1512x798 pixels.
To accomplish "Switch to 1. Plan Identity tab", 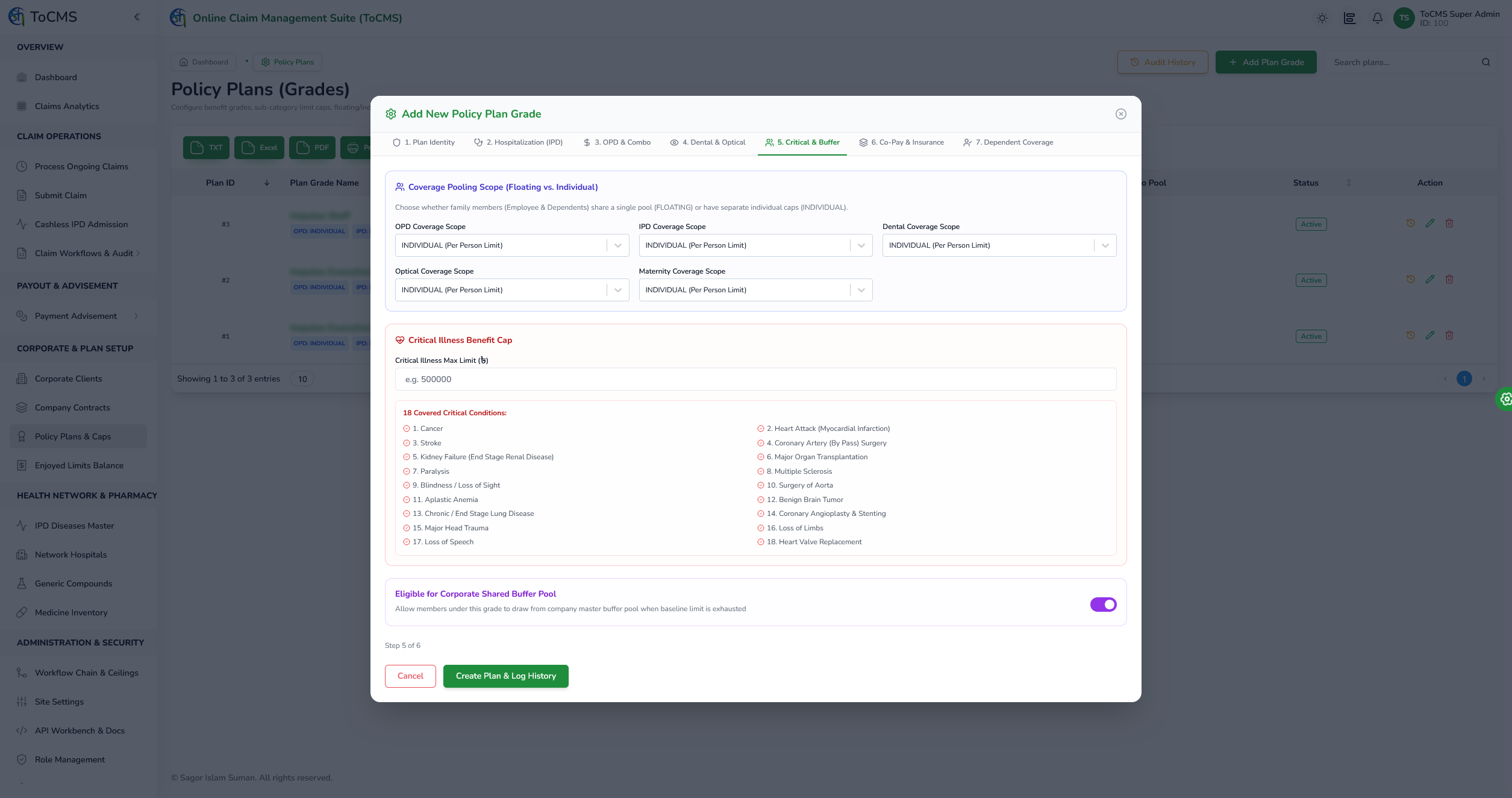I will coord(423,143).
